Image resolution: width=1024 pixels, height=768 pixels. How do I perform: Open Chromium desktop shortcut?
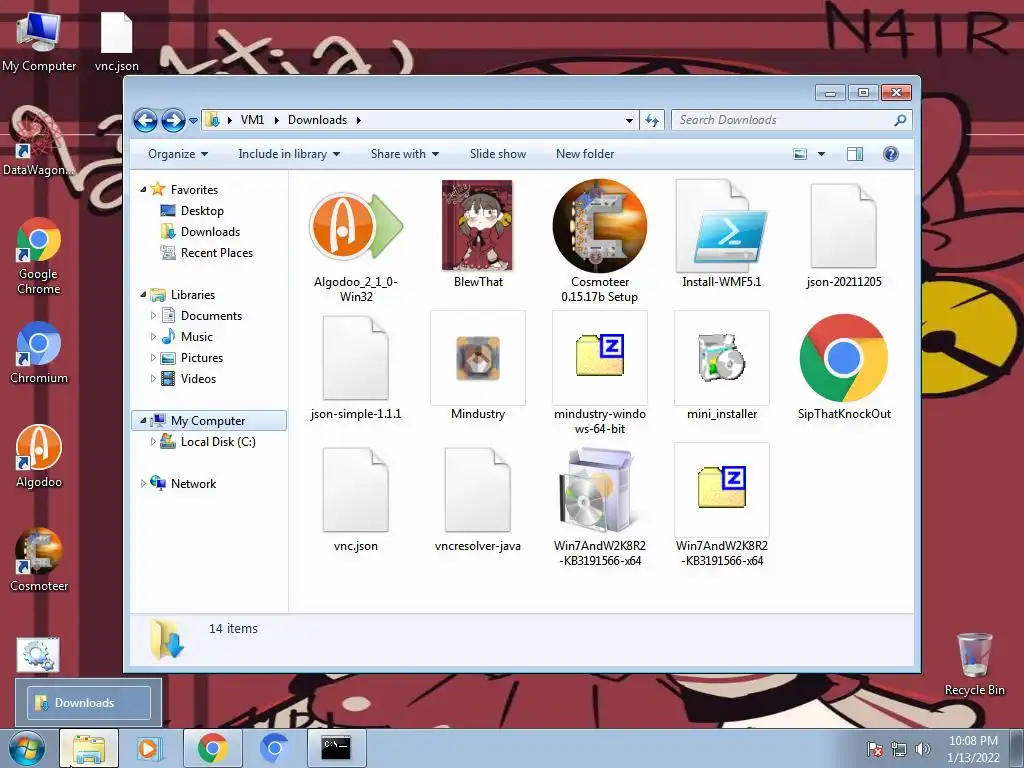[39, 353]
